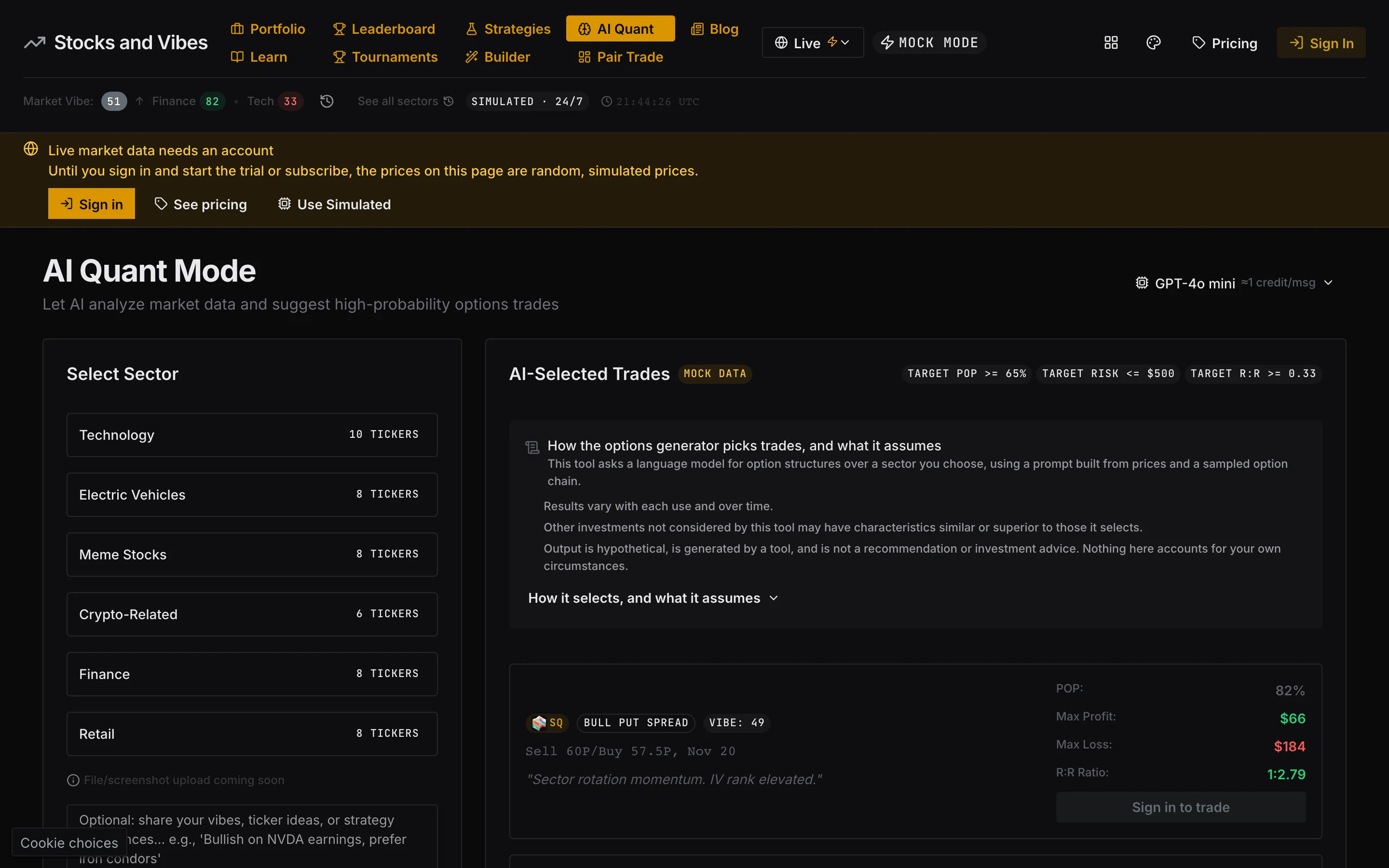This screenshot has width=1389, height=868.
Task: Click the Market Vibe 51 score badge
Action: coord(113,101)
